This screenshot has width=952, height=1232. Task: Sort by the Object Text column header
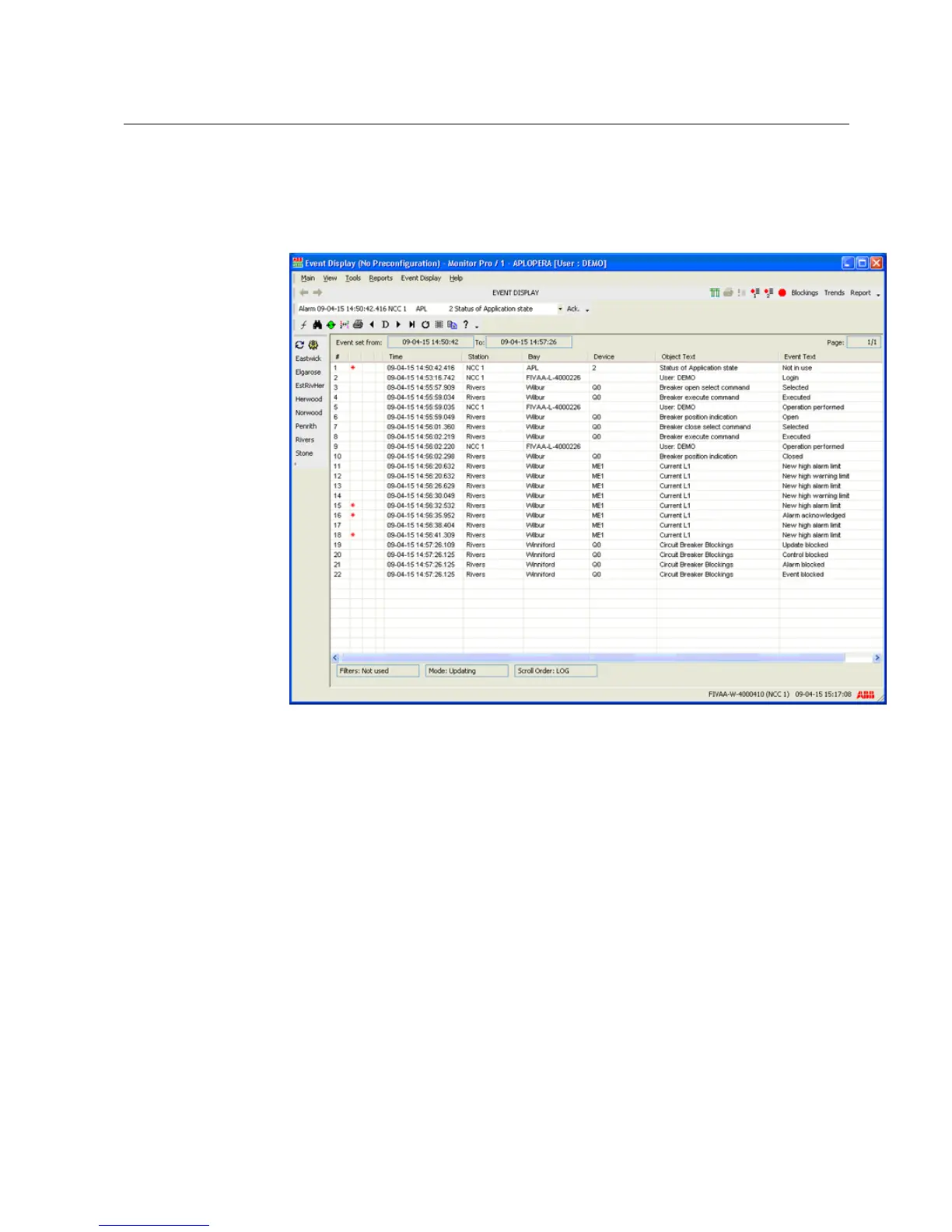(718, 357)
